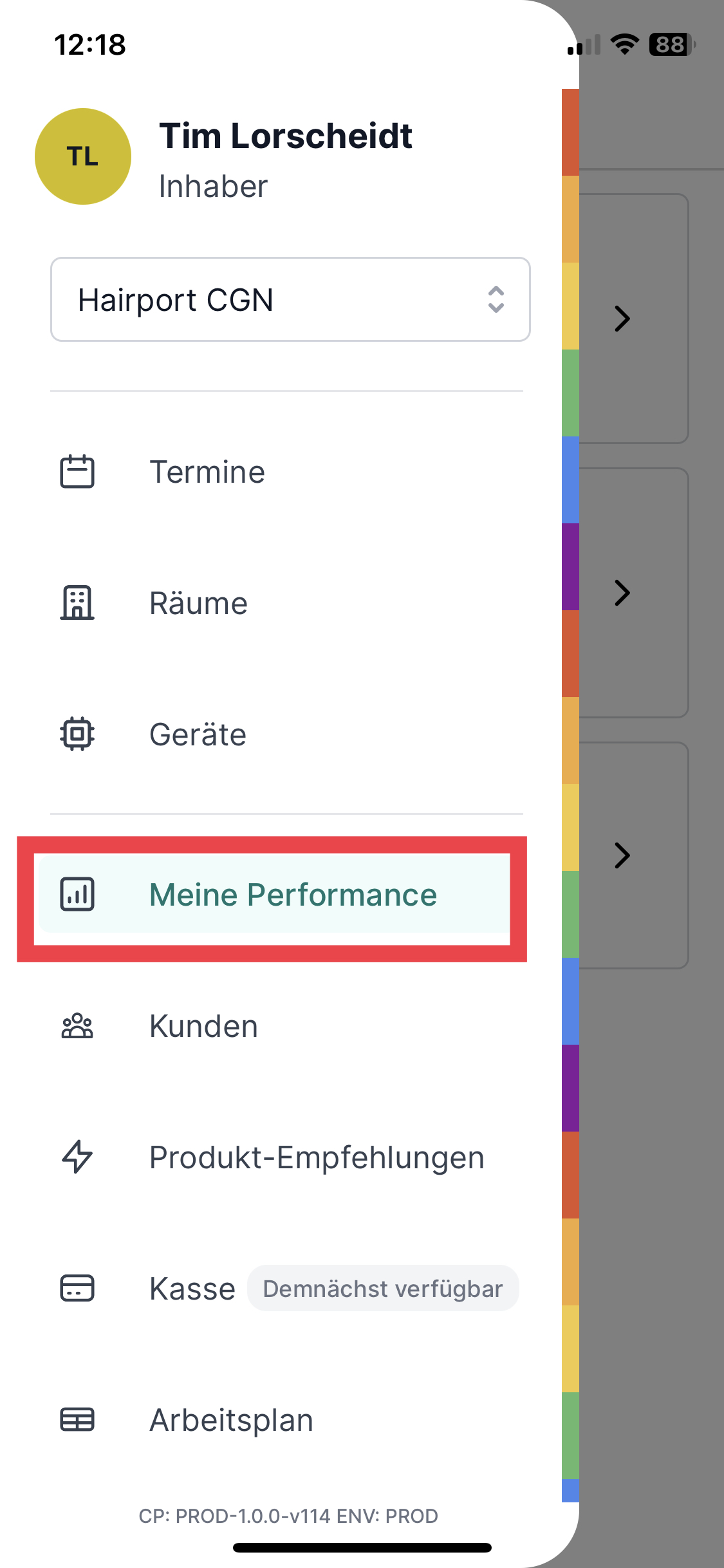Tap the chip icon for Geräte
The width and height of the screenshot is (724, 1568).
pyautogui.click(x=77, y=734)
